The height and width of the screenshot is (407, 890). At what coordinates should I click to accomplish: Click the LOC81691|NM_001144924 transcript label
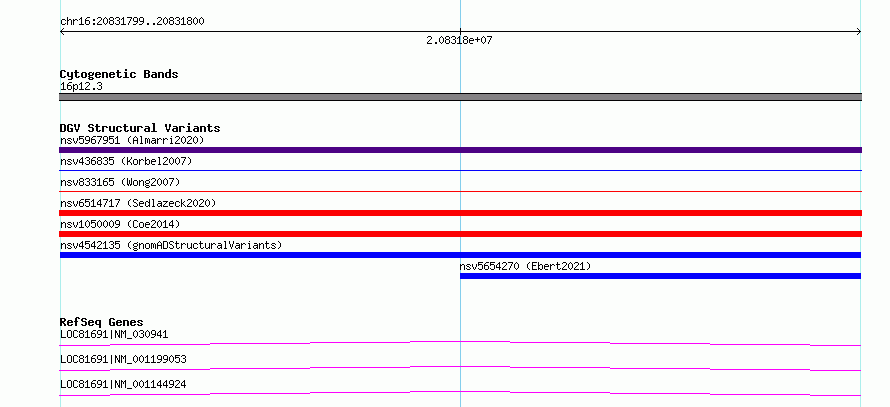[123, 384]
